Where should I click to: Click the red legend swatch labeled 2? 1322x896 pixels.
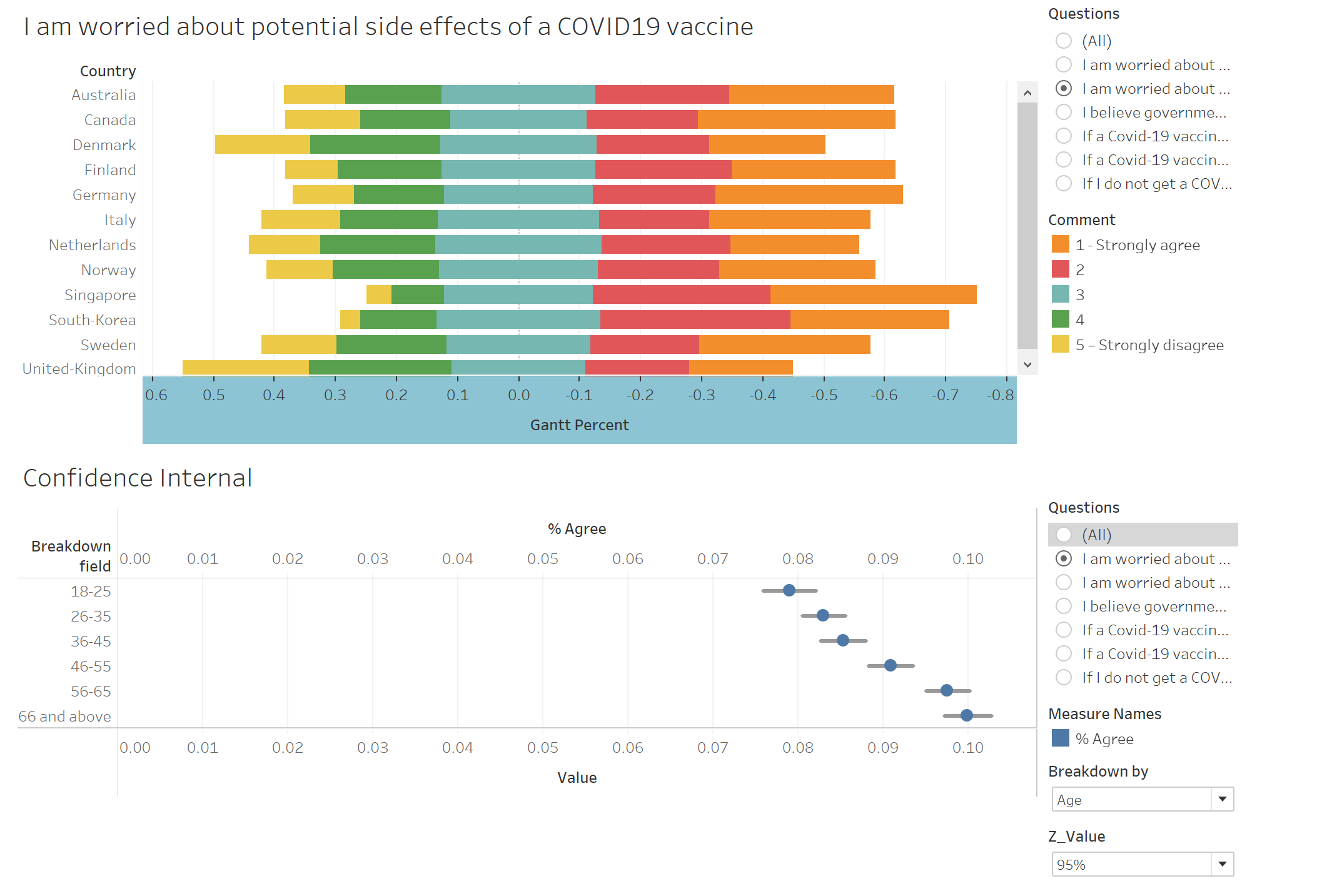(1060, 269)
